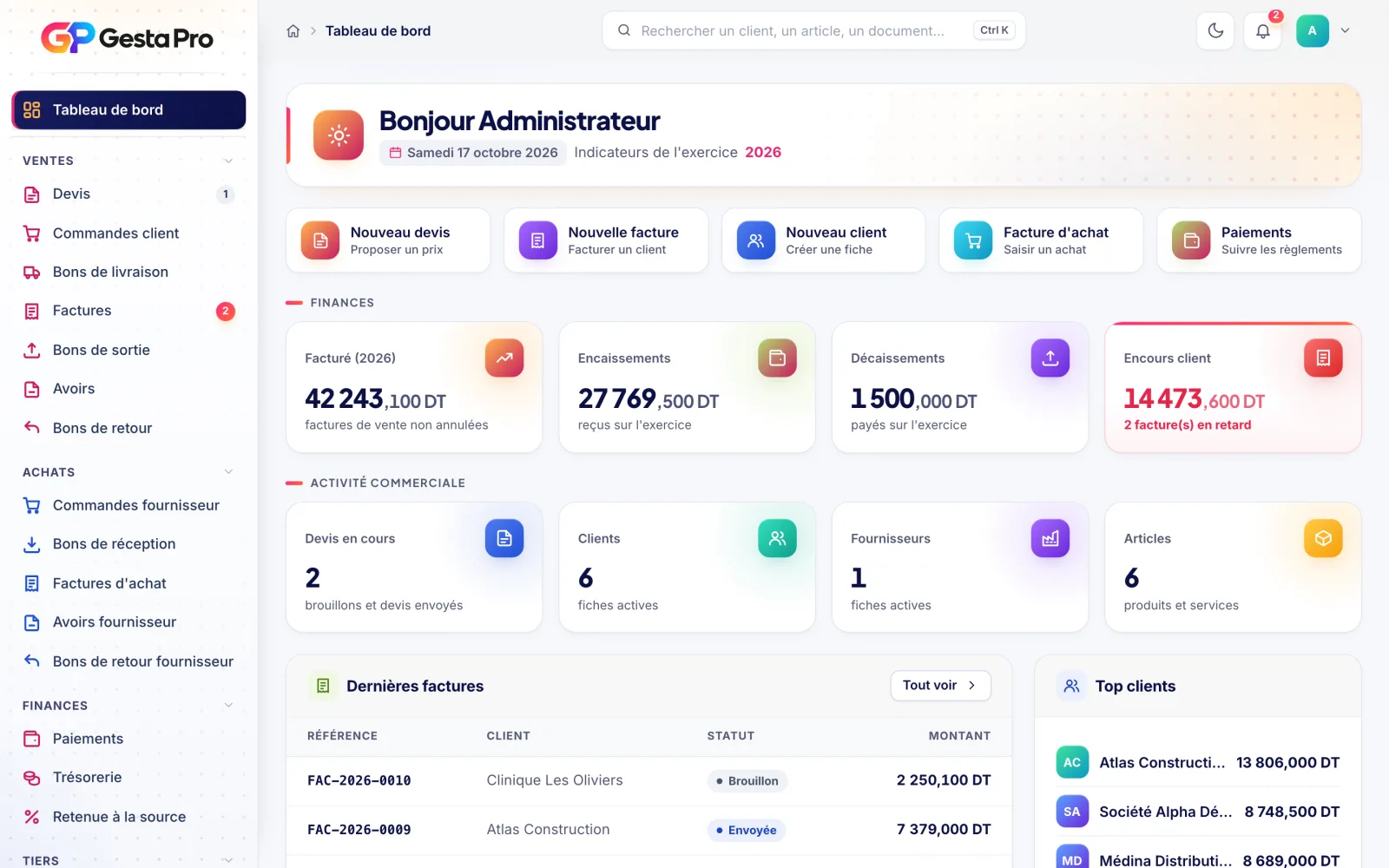1389x868 pixels.
Task: Open the user avatar 'A' menu
Action: pyautogui.click(x=1312, y=31)
